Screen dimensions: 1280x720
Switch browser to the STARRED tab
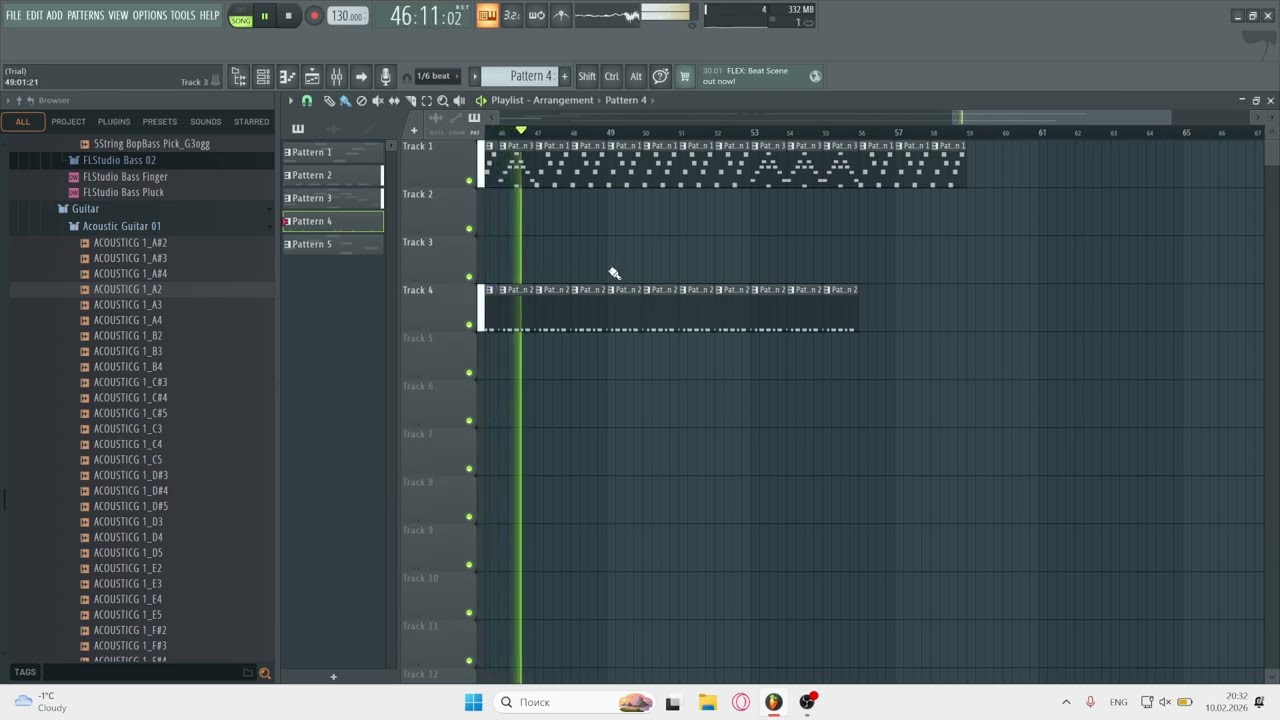[x=251, y=122]
